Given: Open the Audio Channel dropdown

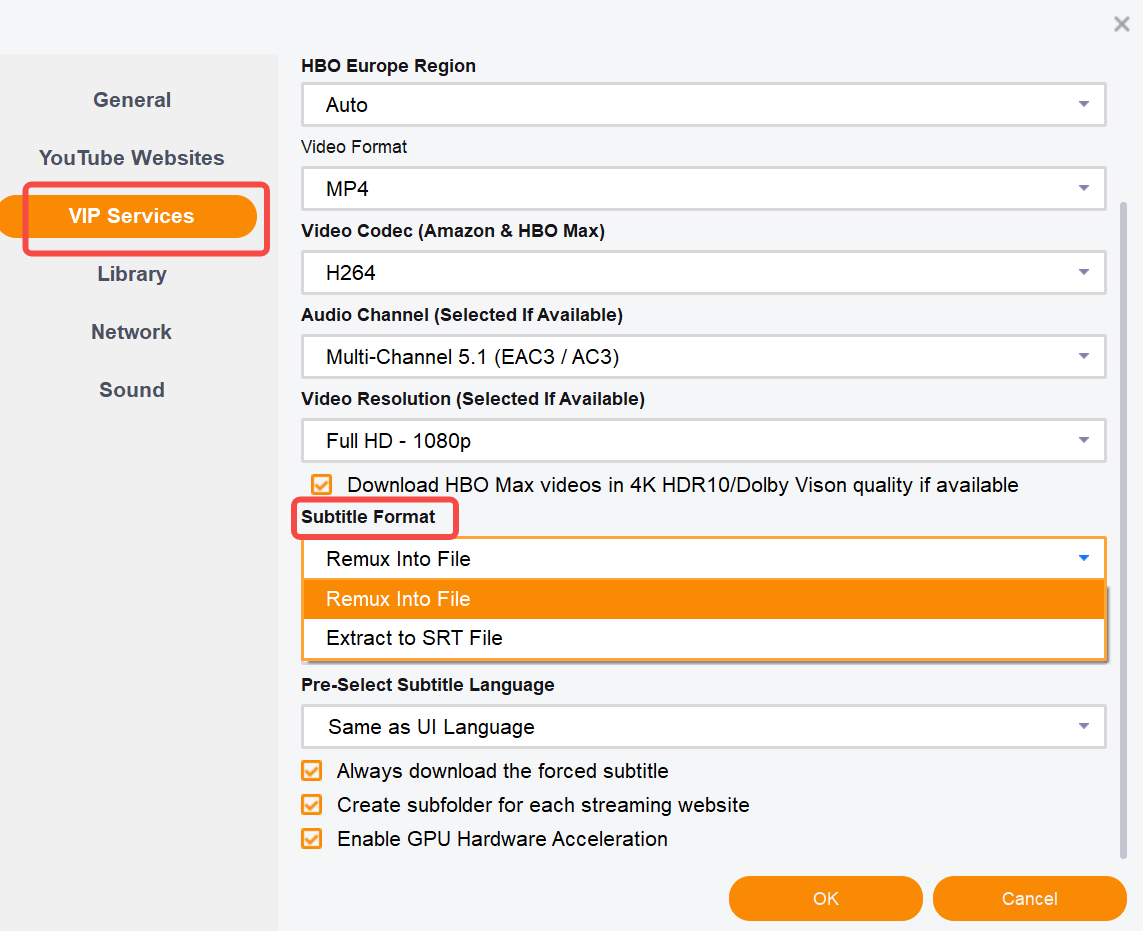Looking at the screenshot, I should [703, 357].
